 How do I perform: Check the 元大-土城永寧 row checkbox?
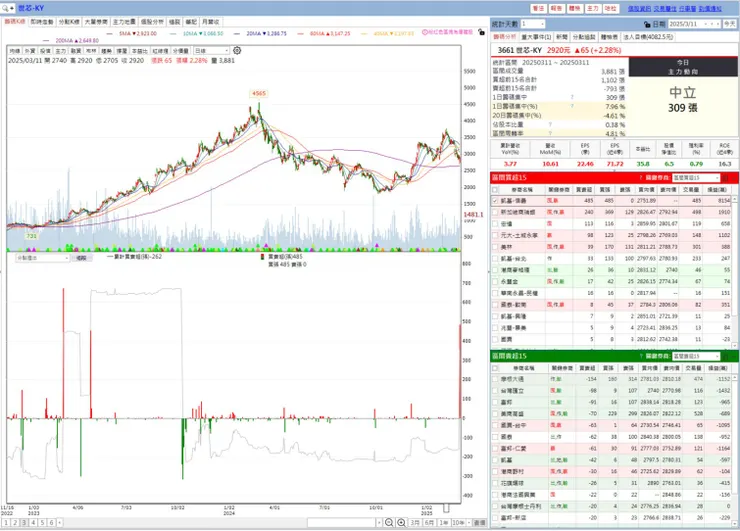[x=495, y=235]
